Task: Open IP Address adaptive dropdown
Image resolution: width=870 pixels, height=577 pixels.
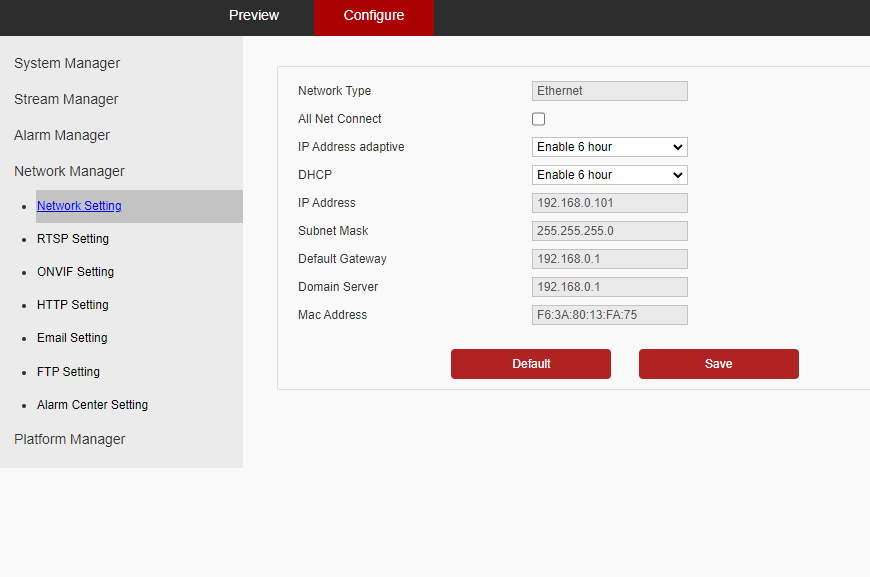Action: [x=610, y=147]
